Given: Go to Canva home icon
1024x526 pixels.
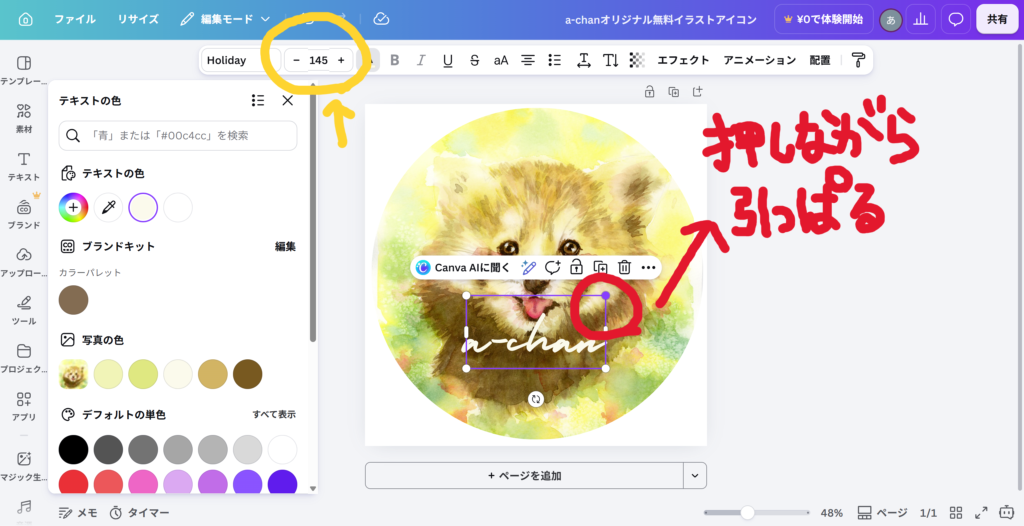Looking at the screenshot, I should point(25,20).
